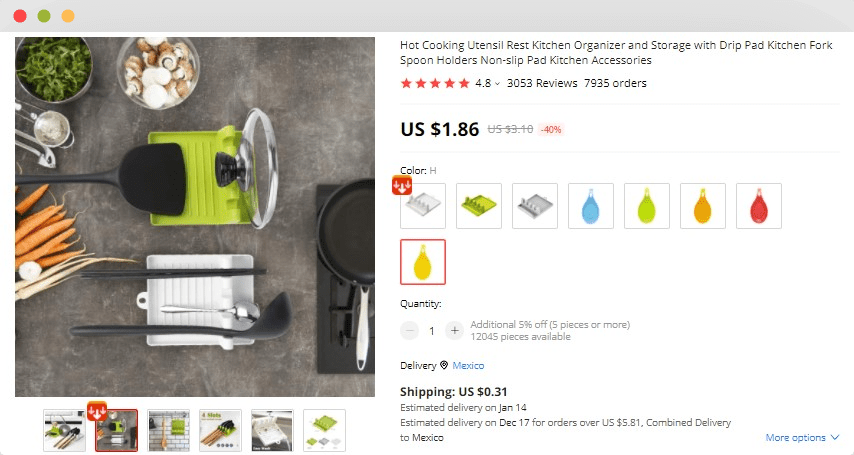
Task: Open the 3053 Reviews link
Action: pos(542,83)
